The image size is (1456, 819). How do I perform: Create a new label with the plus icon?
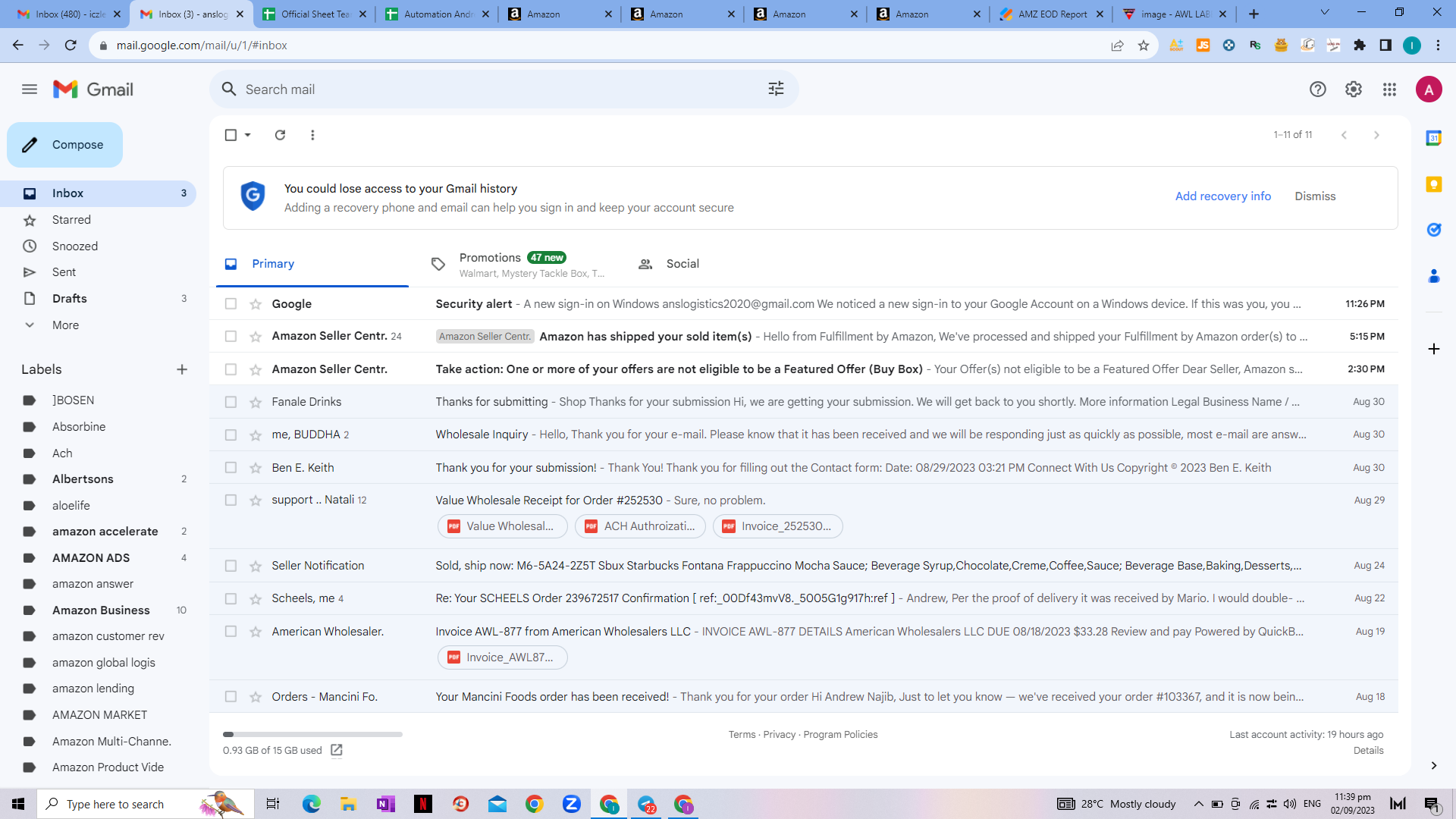coord(182,369)
